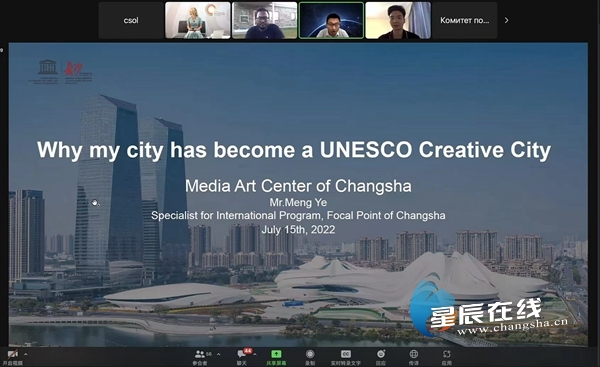This screenshot has height=367, width=600.
Task: Click the slide title 'Why my city has become a UNESCO Creative City'
Action: tap(294, 150)
